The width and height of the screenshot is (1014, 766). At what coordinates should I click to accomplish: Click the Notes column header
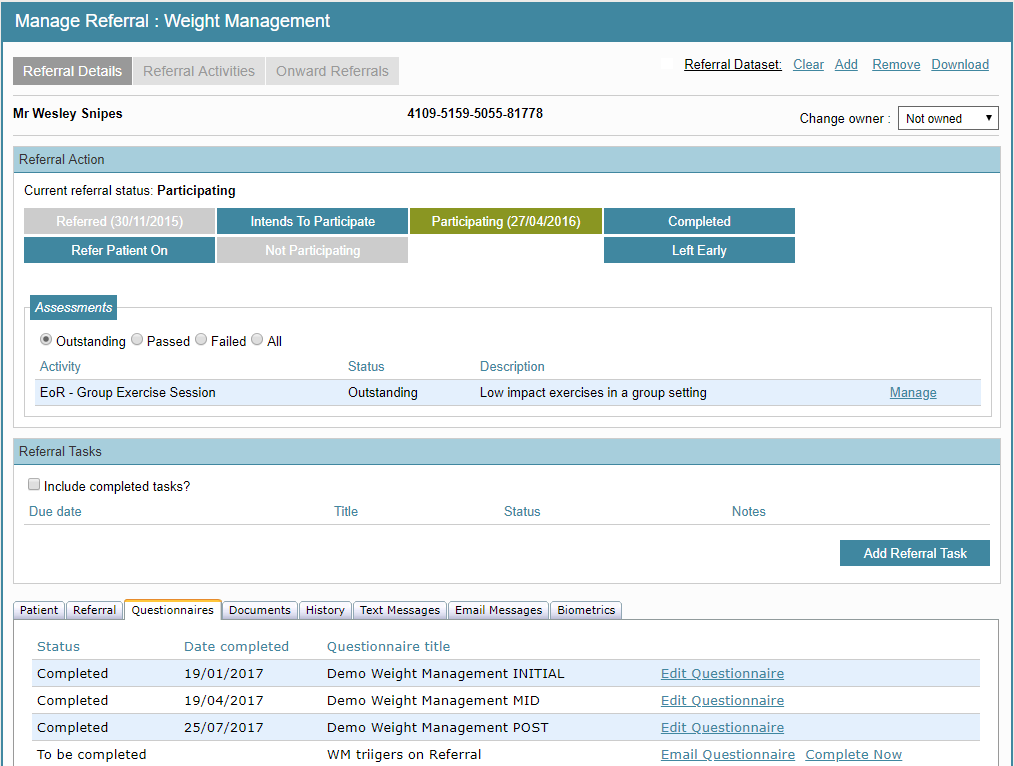point(749,511)
